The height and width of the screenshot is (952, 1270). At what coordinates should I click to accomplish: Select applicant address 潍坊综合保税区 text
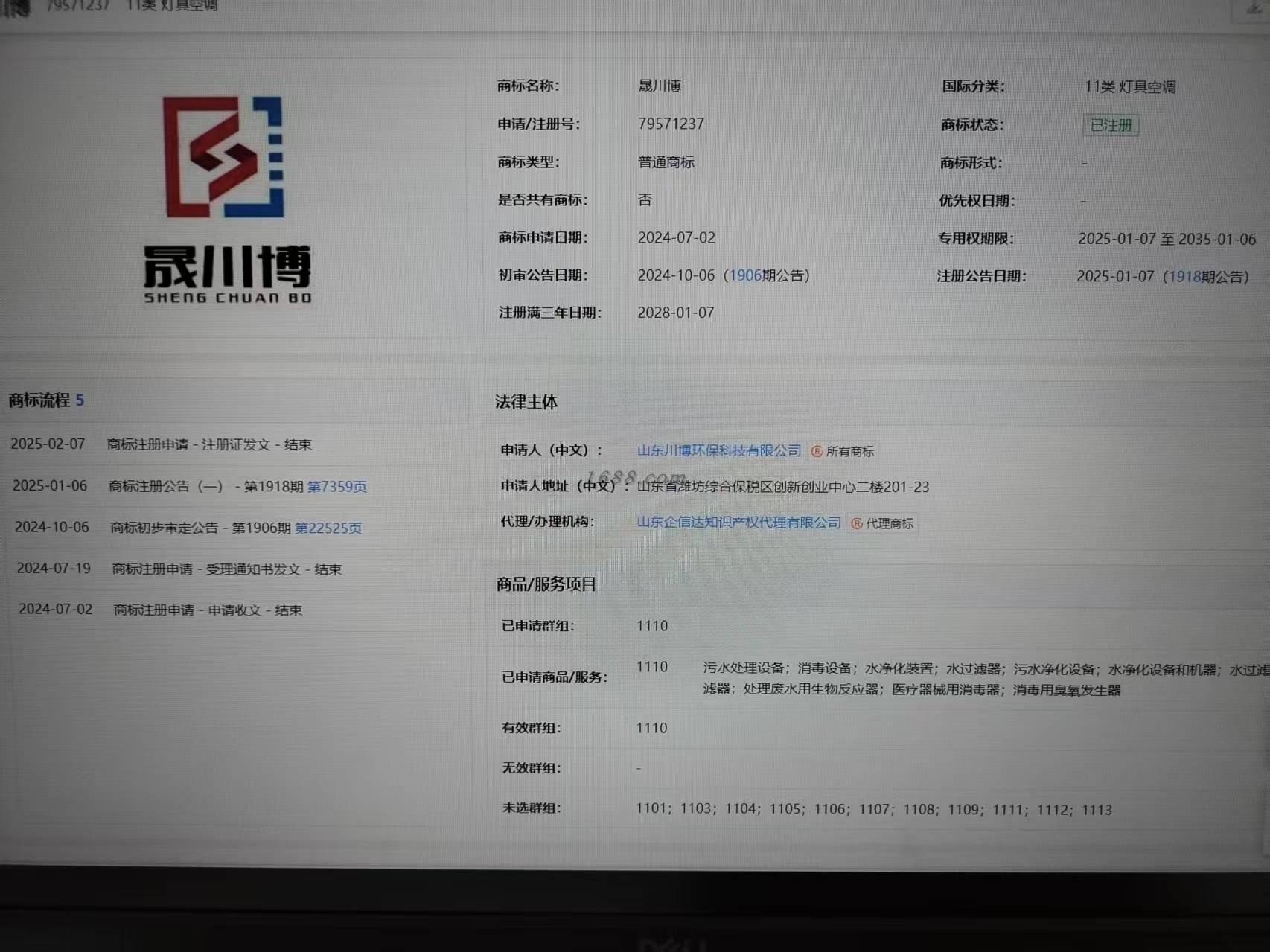coord(783,487)
